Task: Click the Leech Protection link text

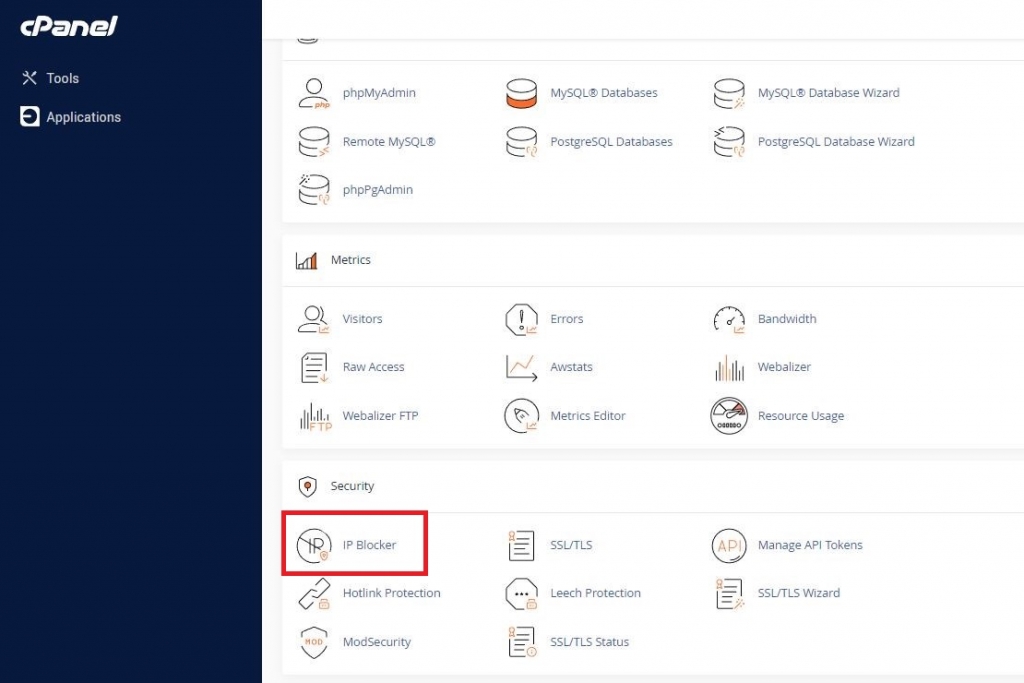Action: [595, 593]
